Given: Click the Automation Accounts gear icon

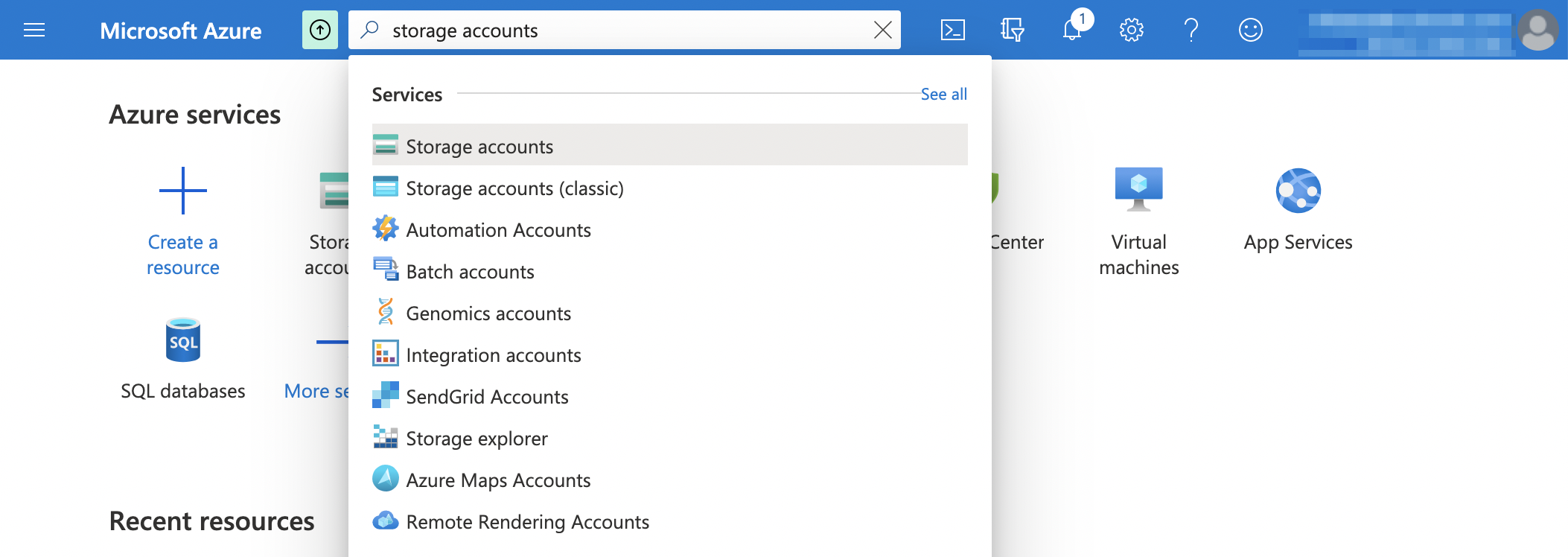Looking at the screenshot, I should [386, 228].
